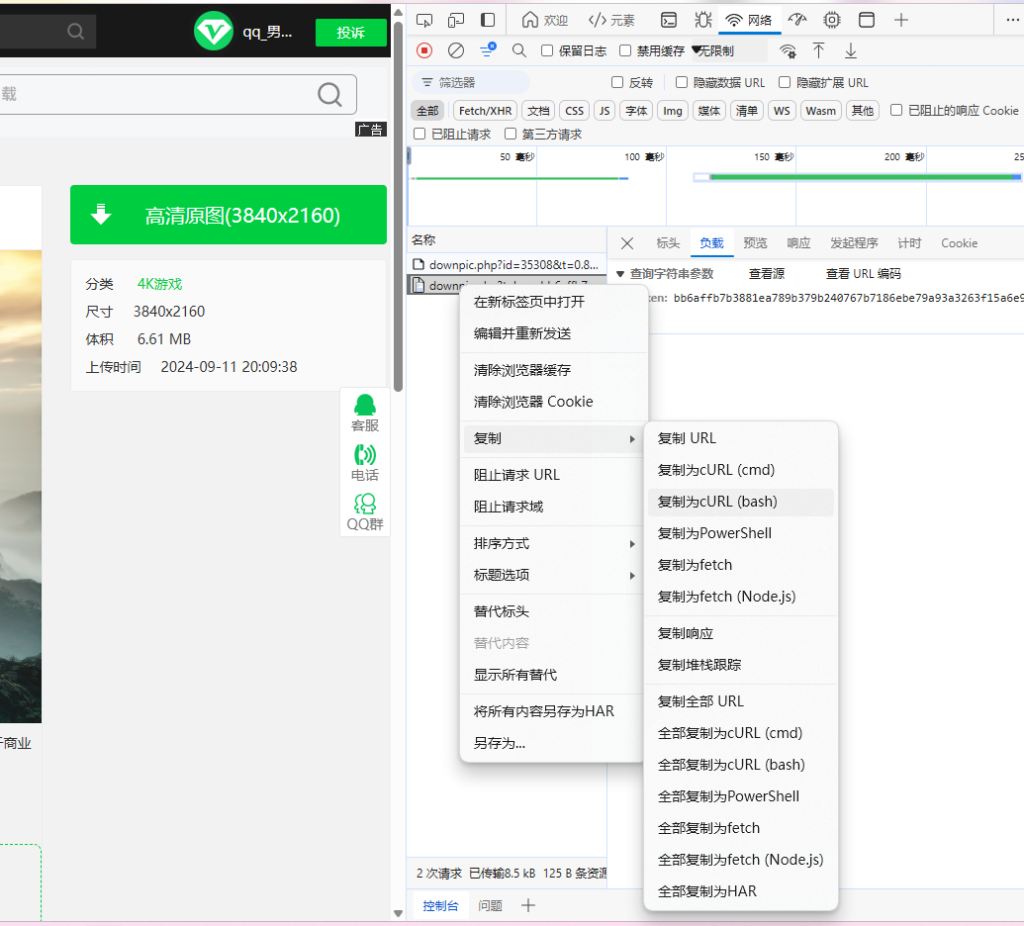Open the 无限制 throttling dropdown
The height and width of the screenshot is (926, 1024).
tap(713, 50)
